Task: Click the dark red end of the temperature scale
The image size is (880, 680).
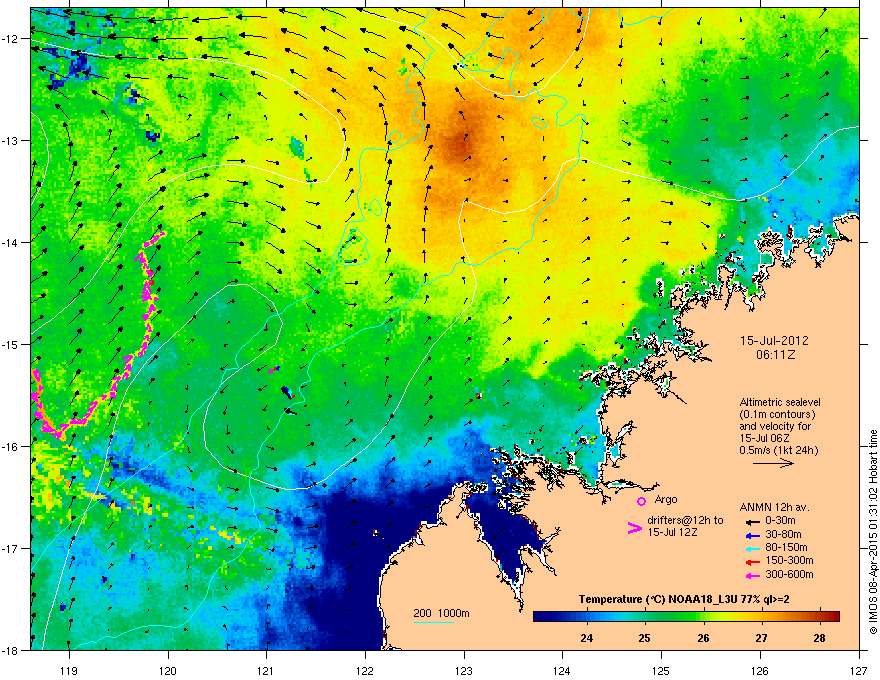Action: (835, 617)
